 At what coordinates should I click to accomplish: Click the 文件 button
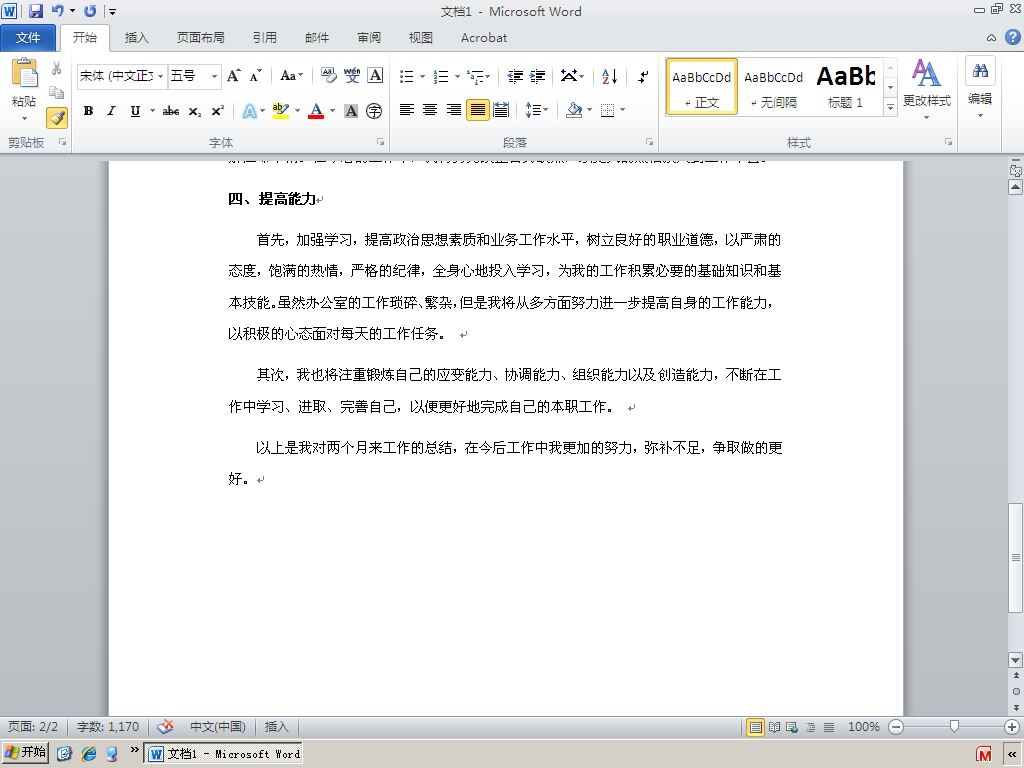click(x=28, y=38)
